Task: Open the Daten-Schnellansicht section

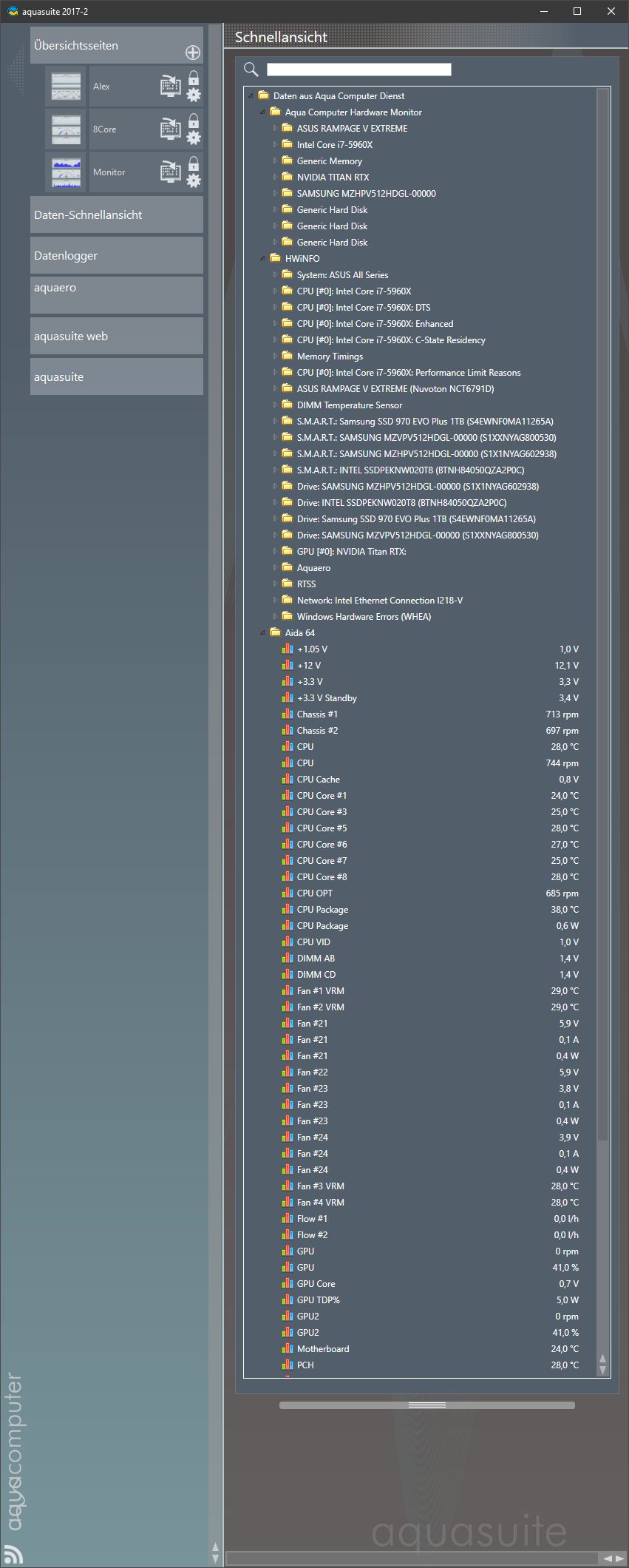Action: pos(117,214)
